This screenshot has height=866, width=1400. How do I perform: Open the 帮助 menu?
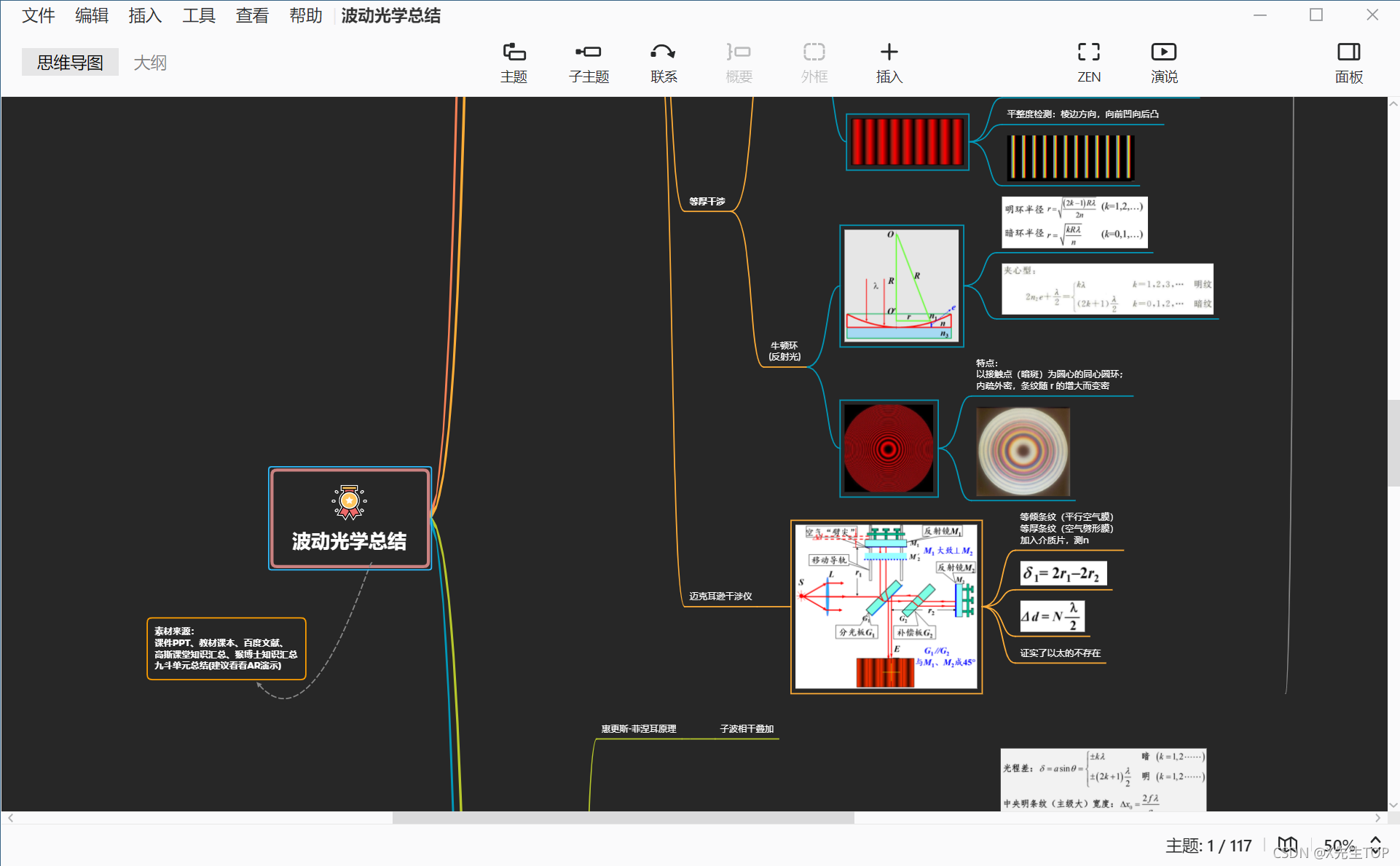tap(305, 15)
